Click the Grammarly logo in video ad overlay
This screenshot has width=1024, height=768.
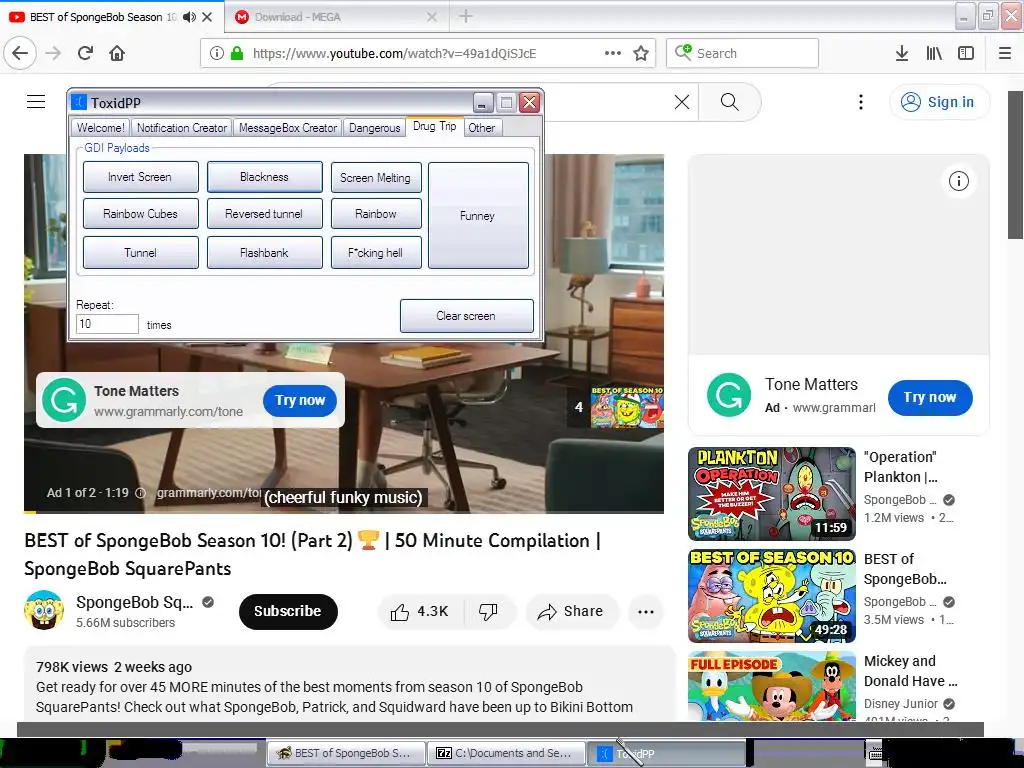[64, 400]
